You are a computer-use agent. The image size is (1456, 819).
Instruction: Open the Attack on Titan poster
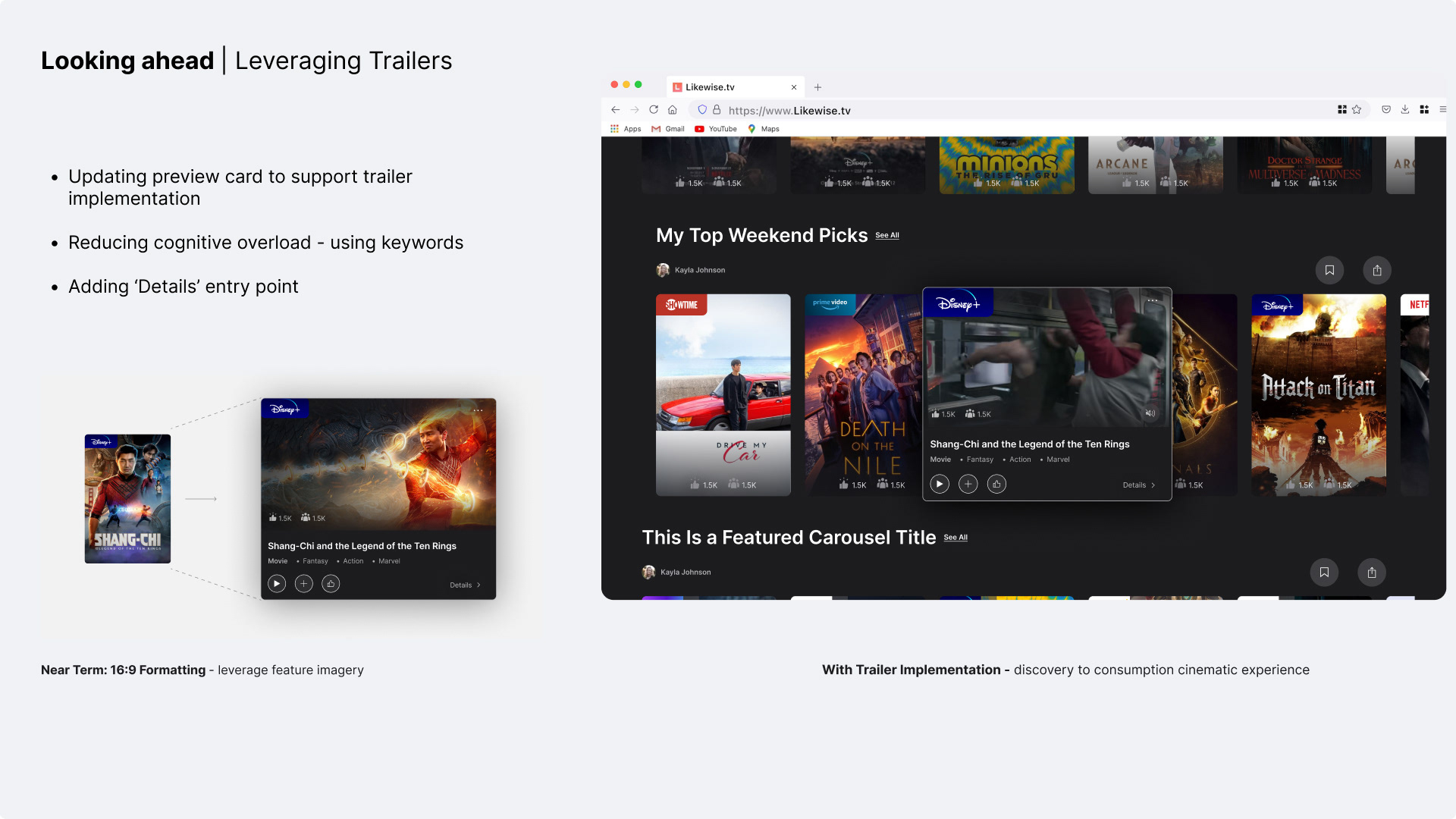click(x=1319, y=395)
